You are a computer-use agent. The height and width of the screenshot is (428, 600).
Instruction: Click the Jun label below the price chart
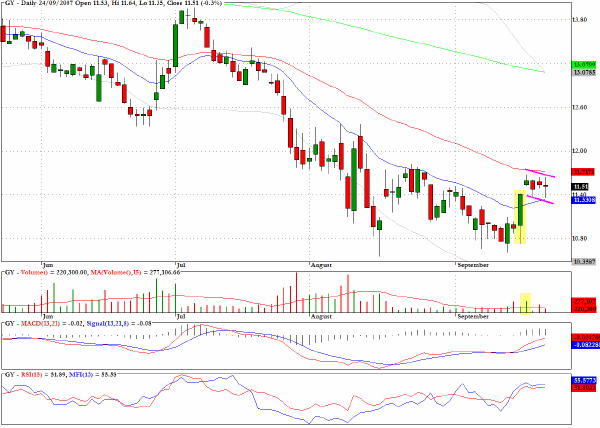pyautogui.click(x=47, y=265)
